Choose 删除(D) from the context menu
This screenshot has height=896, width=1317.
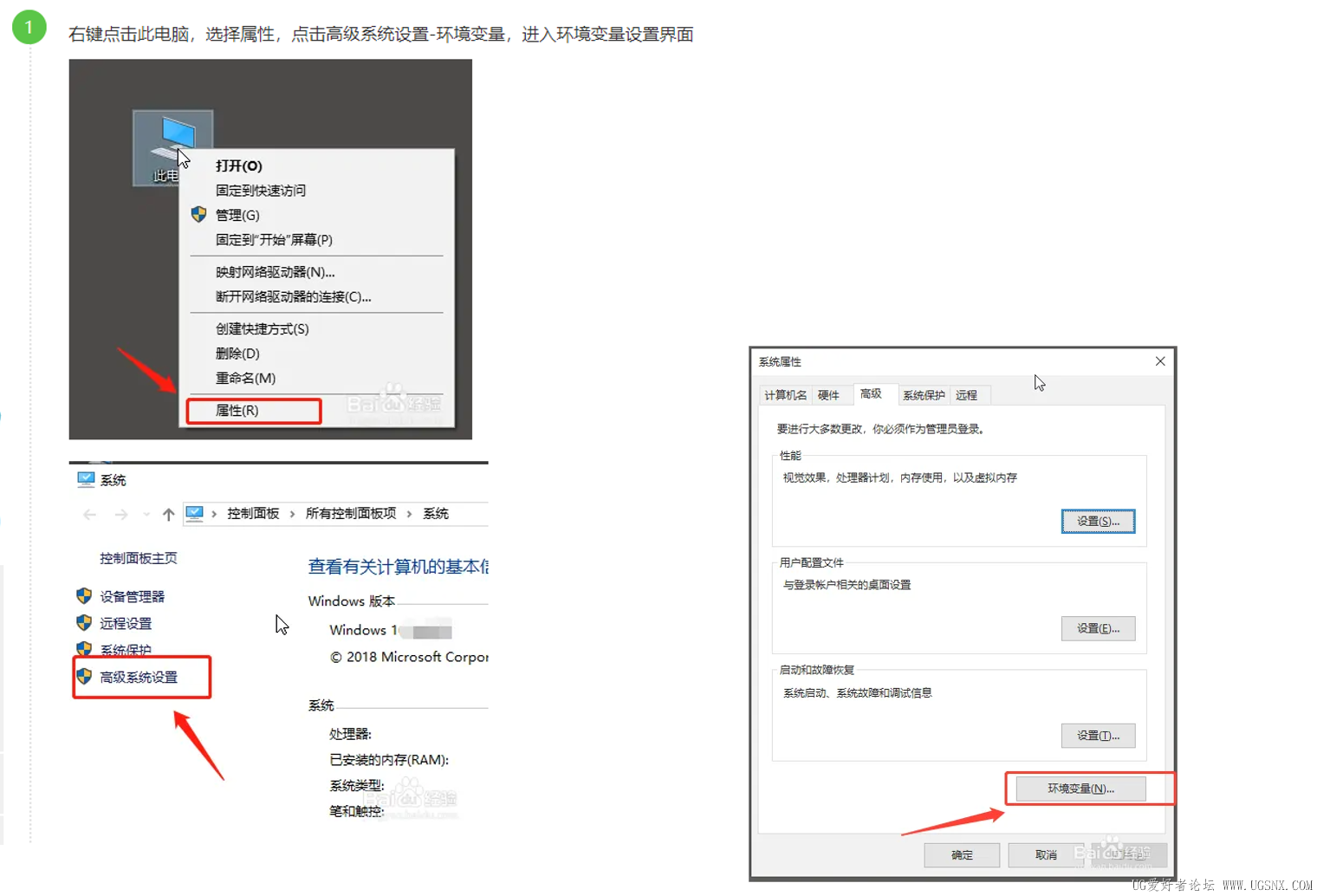point(237,354)
